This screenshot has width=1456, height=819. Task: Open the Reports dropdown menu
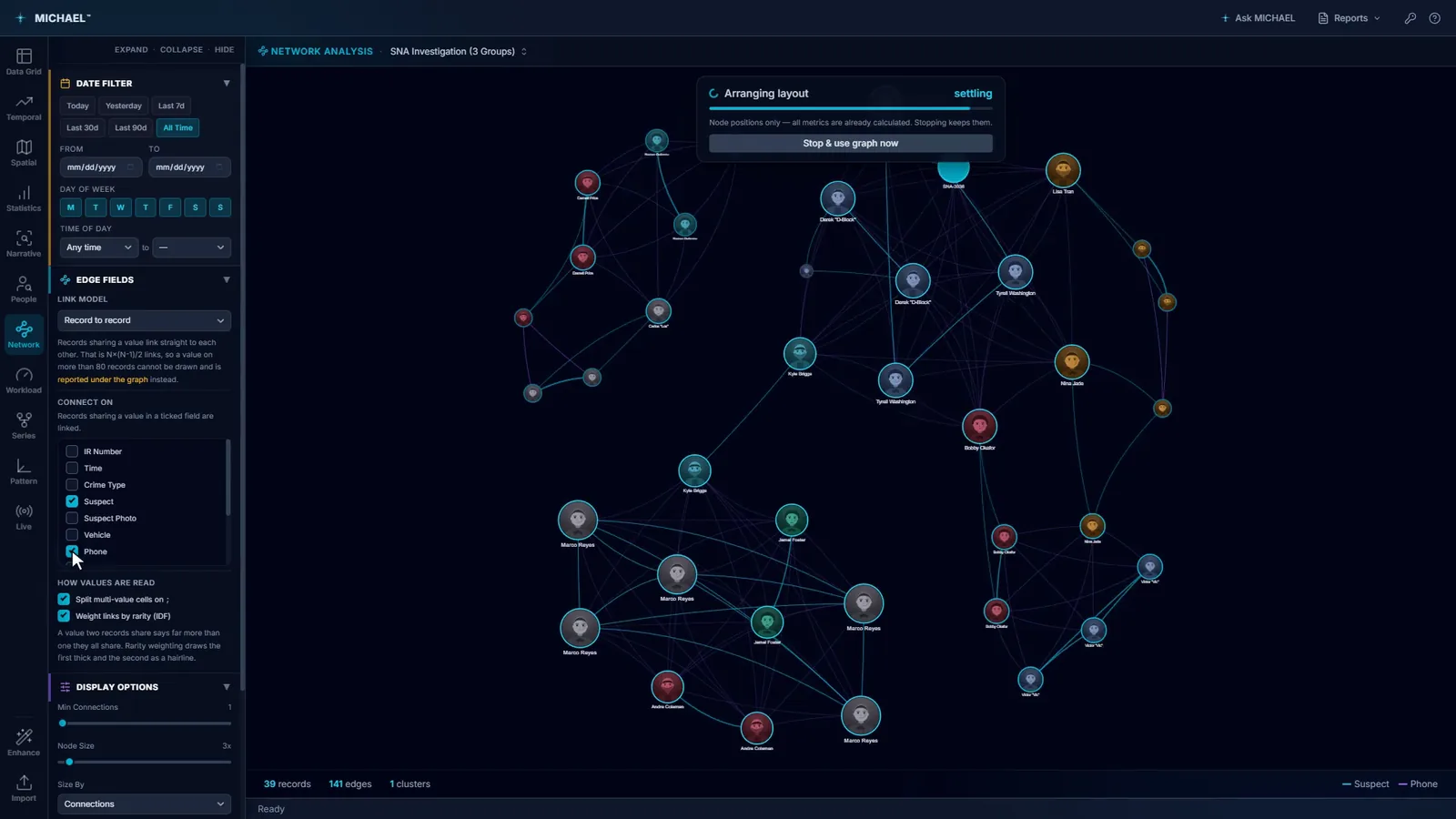pyautogui.click(x=1350, y=18)
